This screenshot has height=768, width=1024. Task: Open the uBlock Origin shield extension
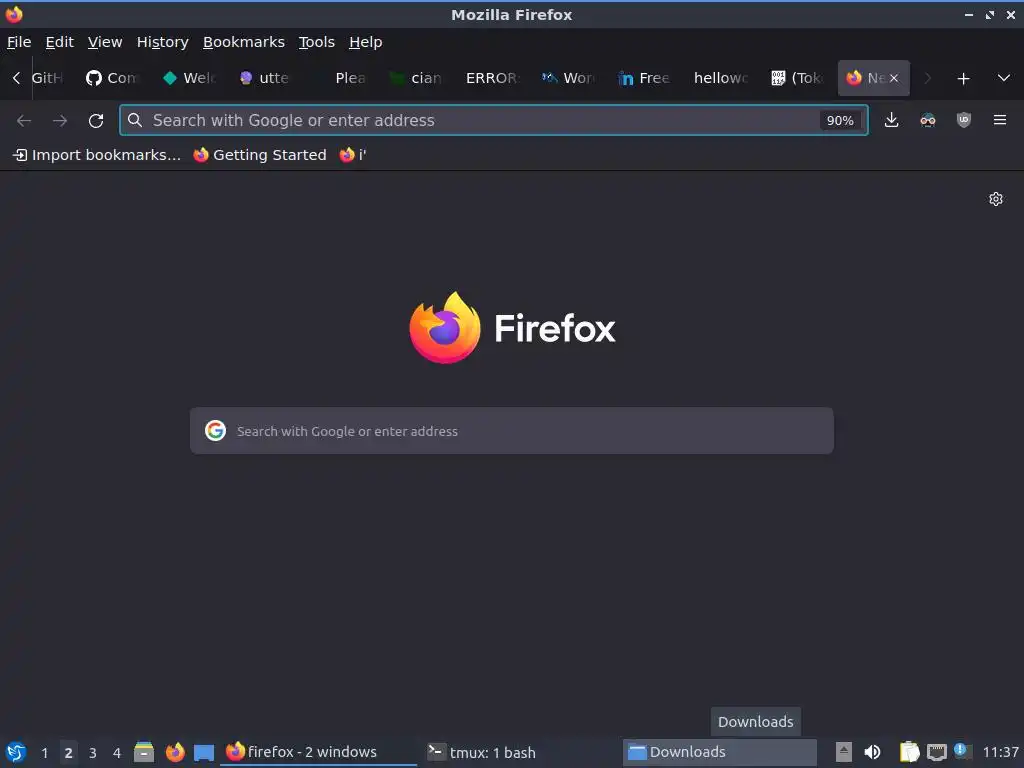coord(964,120)
